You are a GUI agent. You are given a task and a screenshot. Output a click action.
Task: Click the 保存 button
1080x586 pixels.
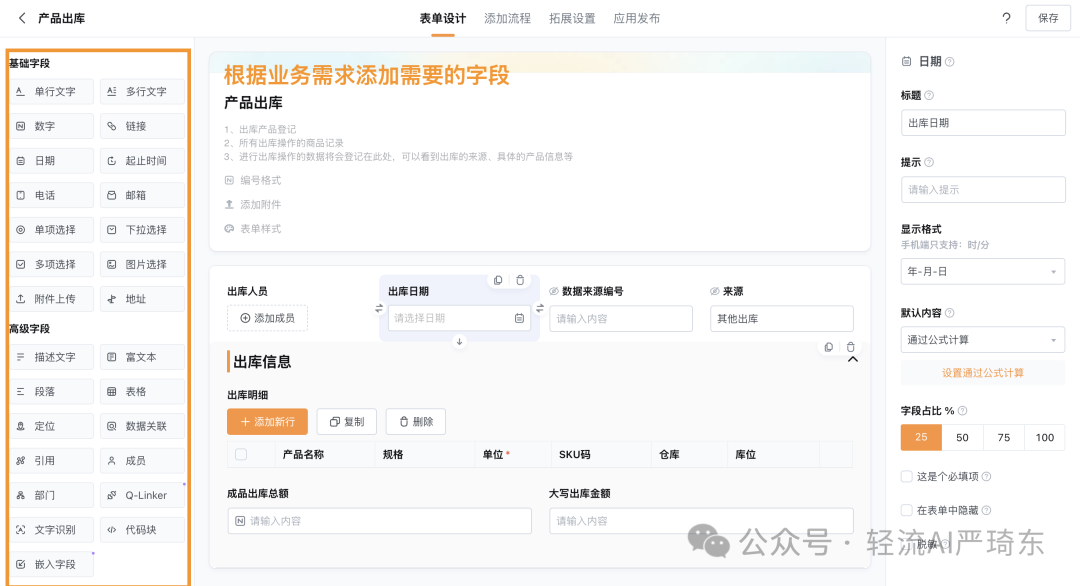(1047, 17)
